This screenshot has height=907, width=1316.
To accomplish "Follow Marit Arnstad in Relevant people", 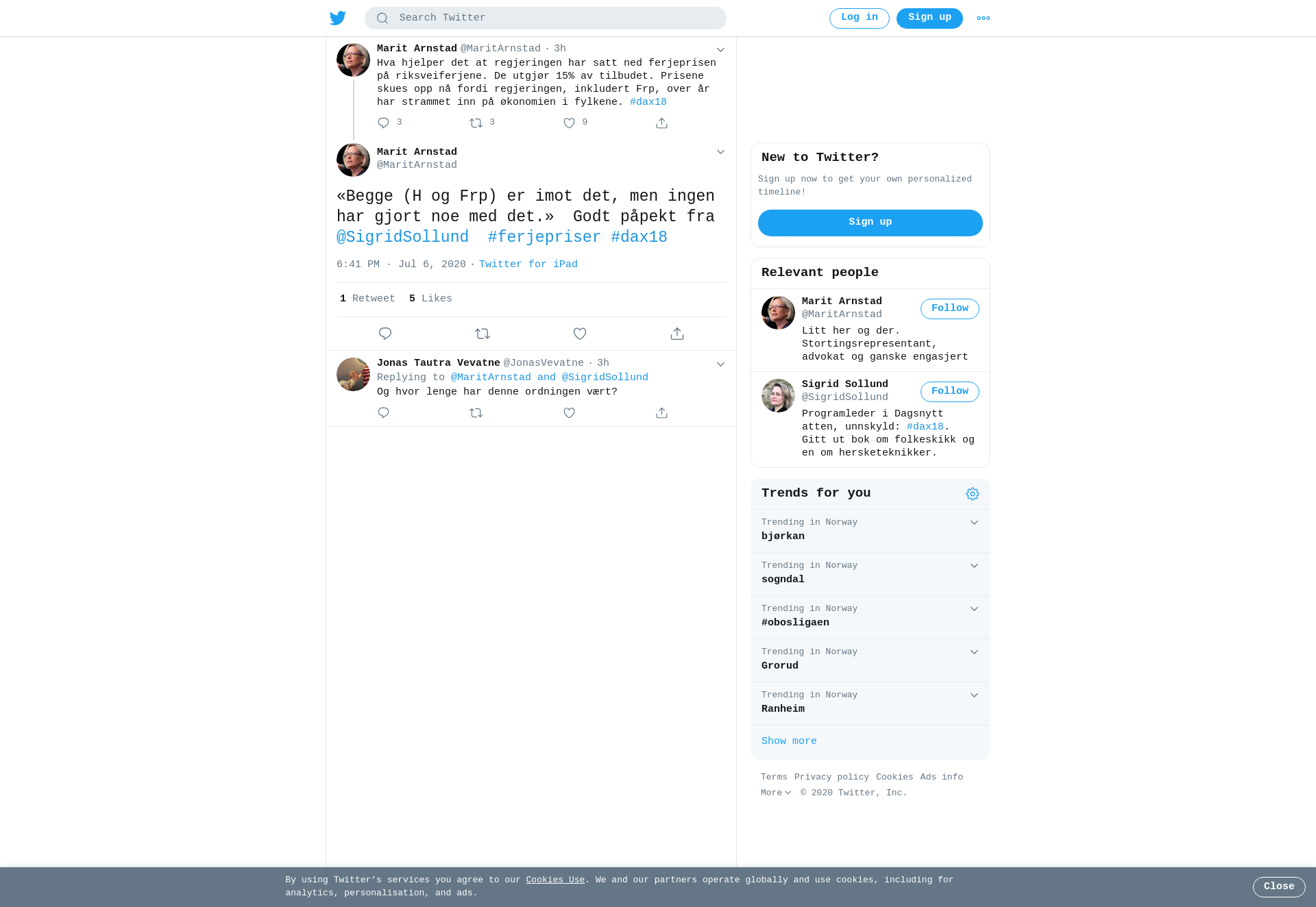I will (x=950, y=309).
